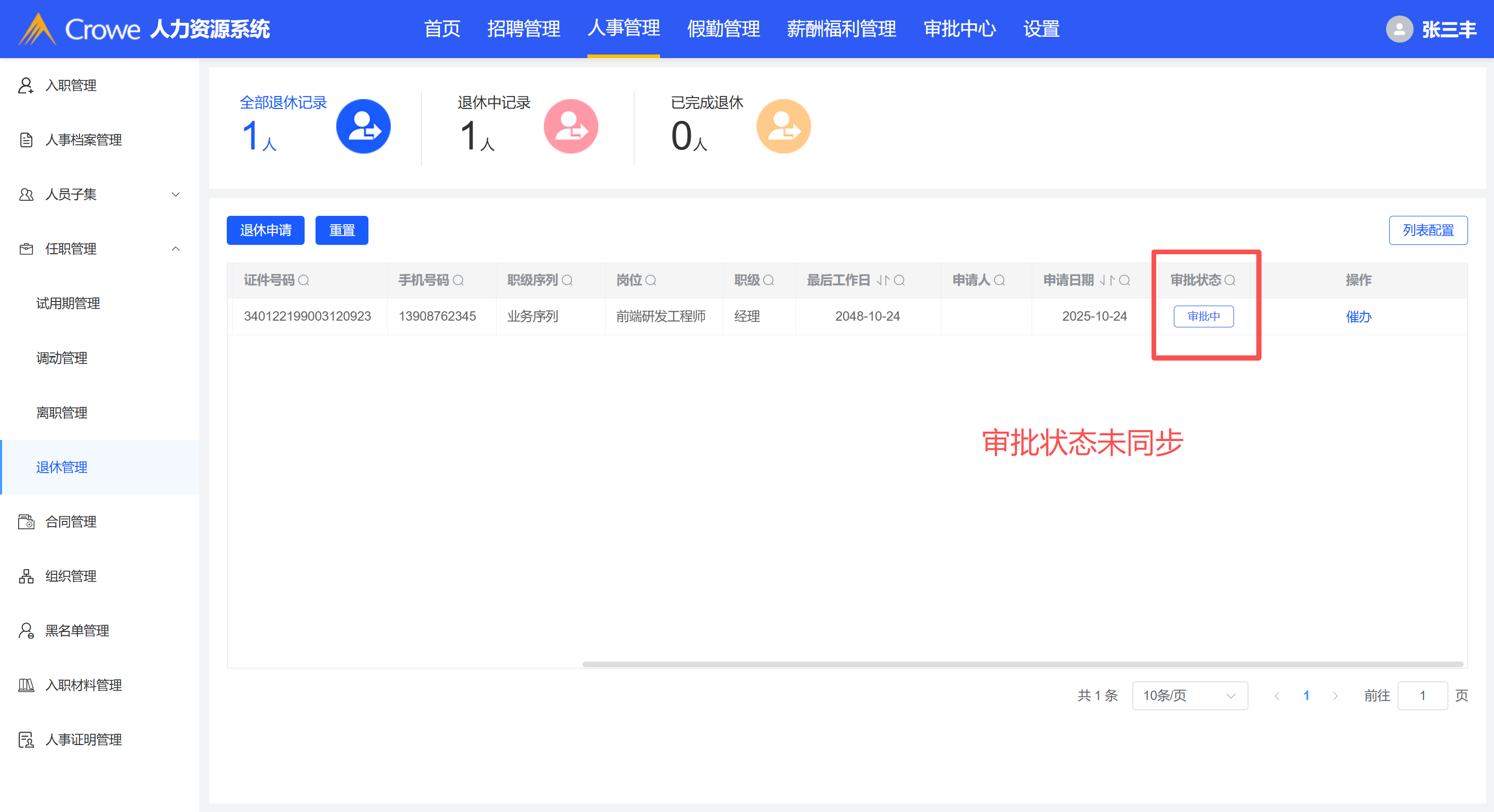Click the 催办 link in table row
This screenshot has width=1494, height=812.
coord(1358,316)
